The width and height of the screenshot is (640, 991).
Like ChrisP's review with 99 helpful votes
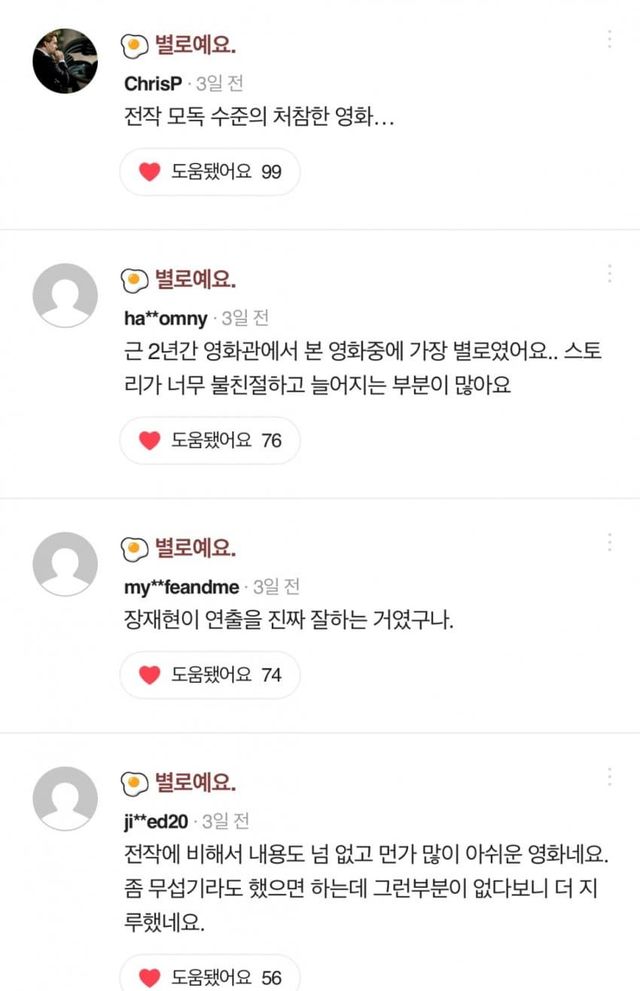click(x=209, y=172)
